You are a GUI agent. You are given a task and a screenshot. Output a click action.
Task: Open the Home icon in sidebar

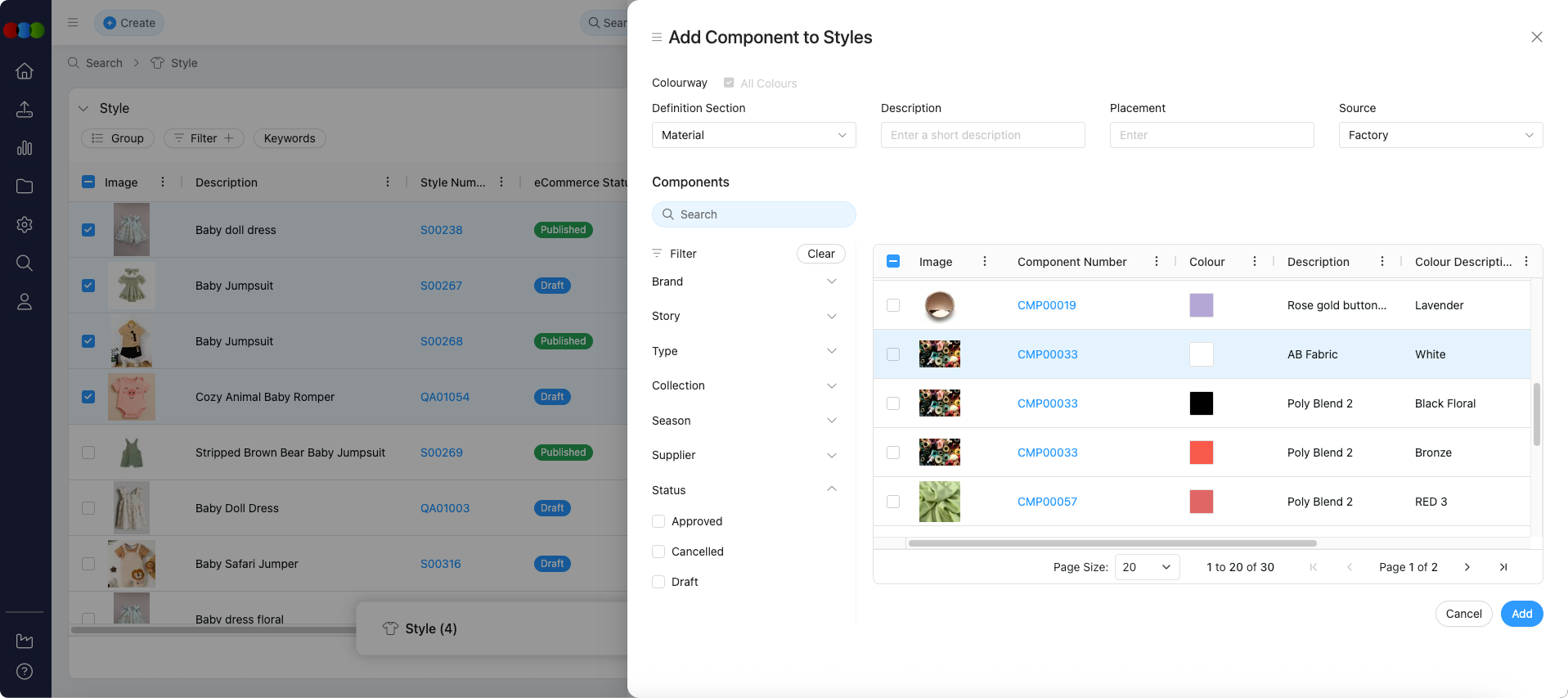point(25,71)
